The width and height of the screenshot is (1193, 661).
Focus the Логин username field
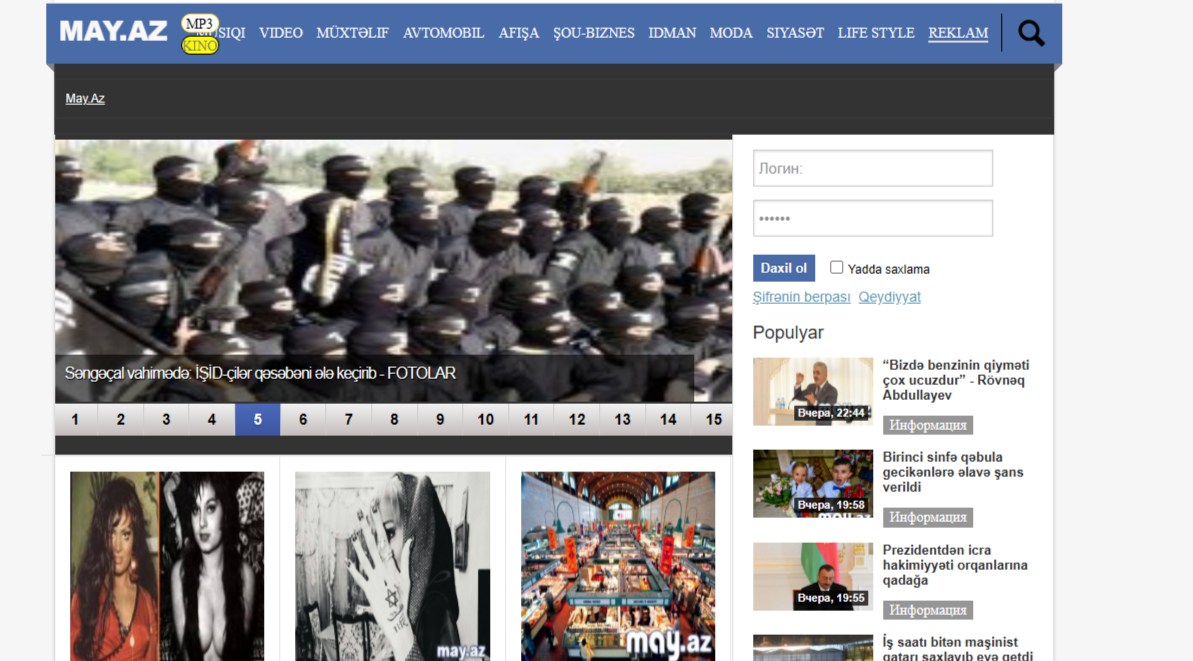click(x=872, y=168)
